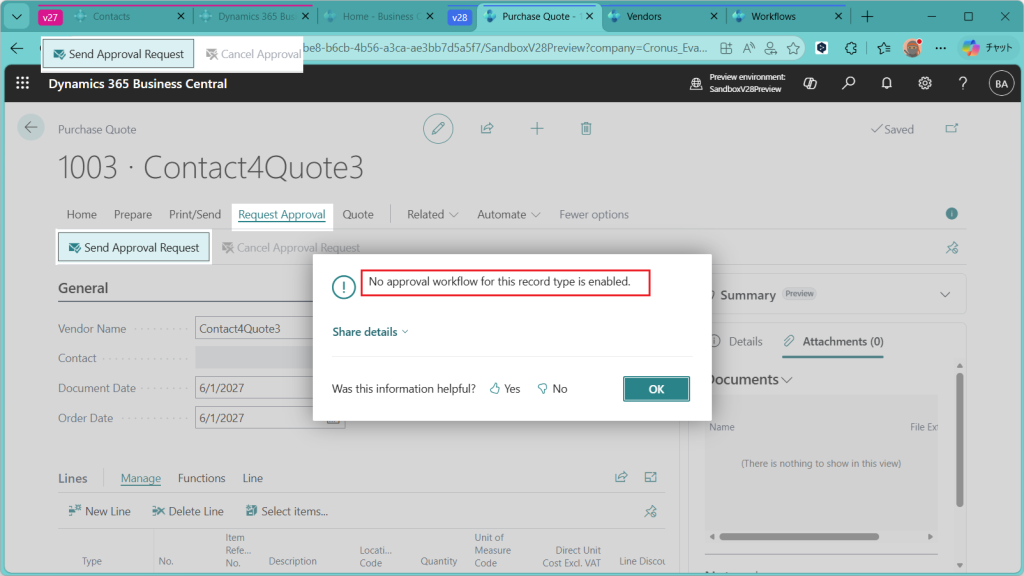Open page in new window icon
The image size is (1024, 576).
click(x=951, y=129)
